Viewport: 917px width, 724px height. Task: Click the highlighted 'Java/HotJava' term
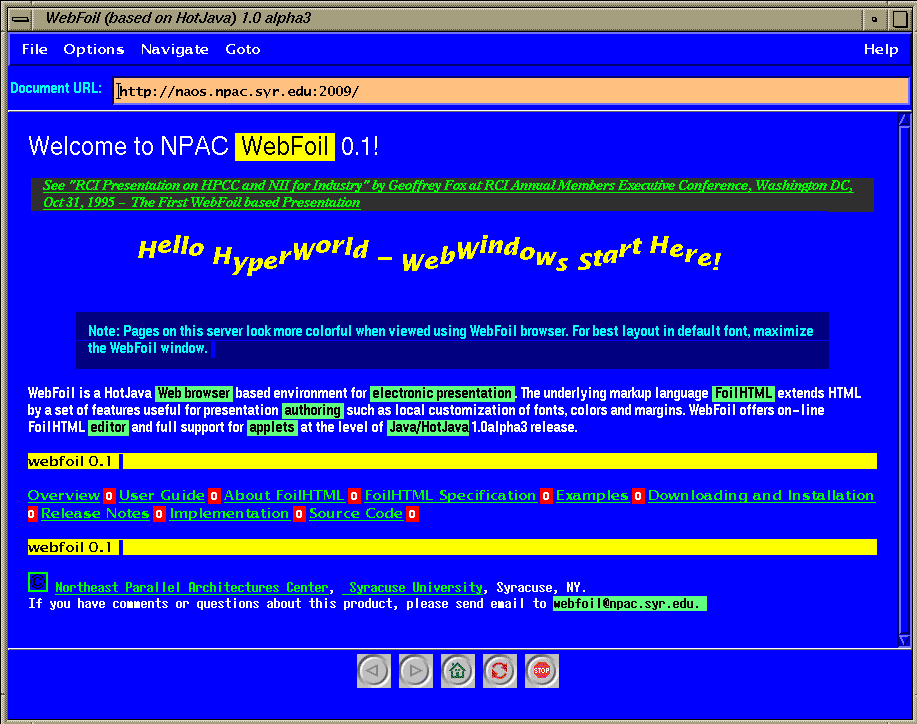tap(428, 427)
